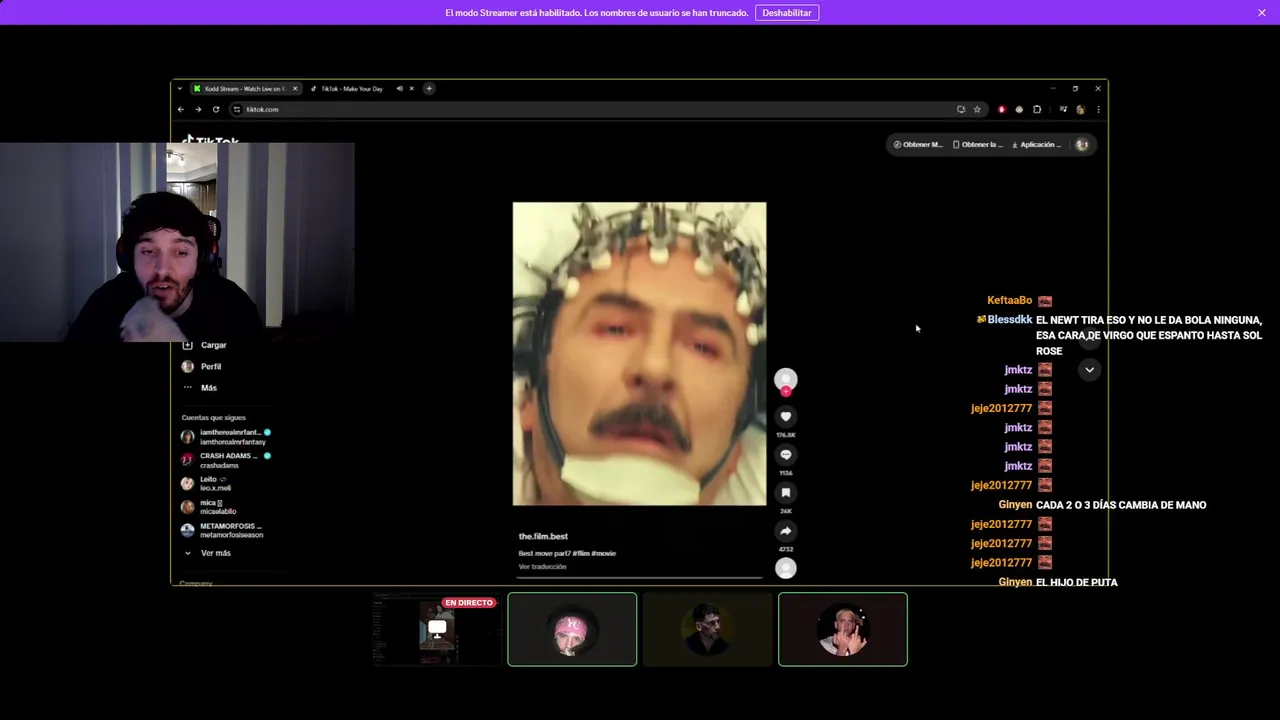This screenshot has height=720, width=1280.
Task: Select the pink-cap participant thumbnail
Action: 572,629
